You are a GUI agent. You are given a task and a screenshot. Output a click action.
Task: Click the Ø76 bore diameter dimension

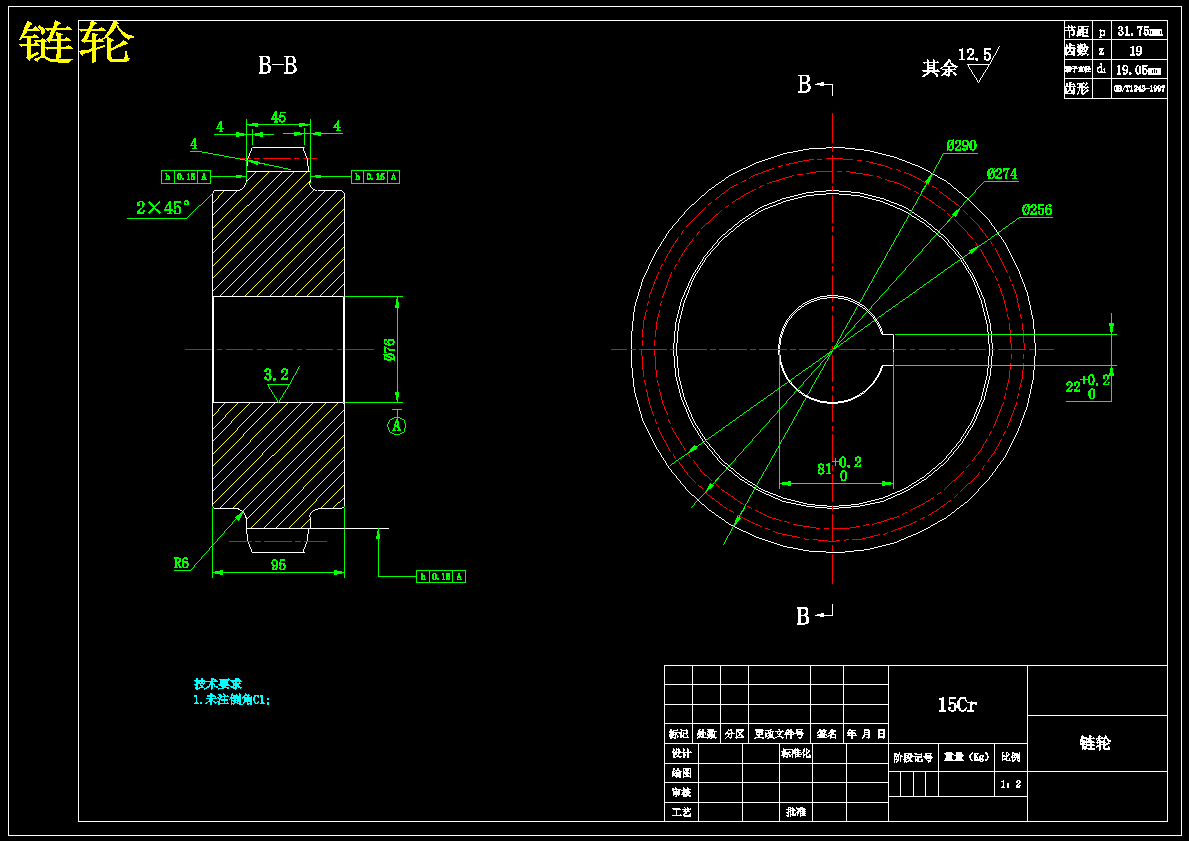389,350
